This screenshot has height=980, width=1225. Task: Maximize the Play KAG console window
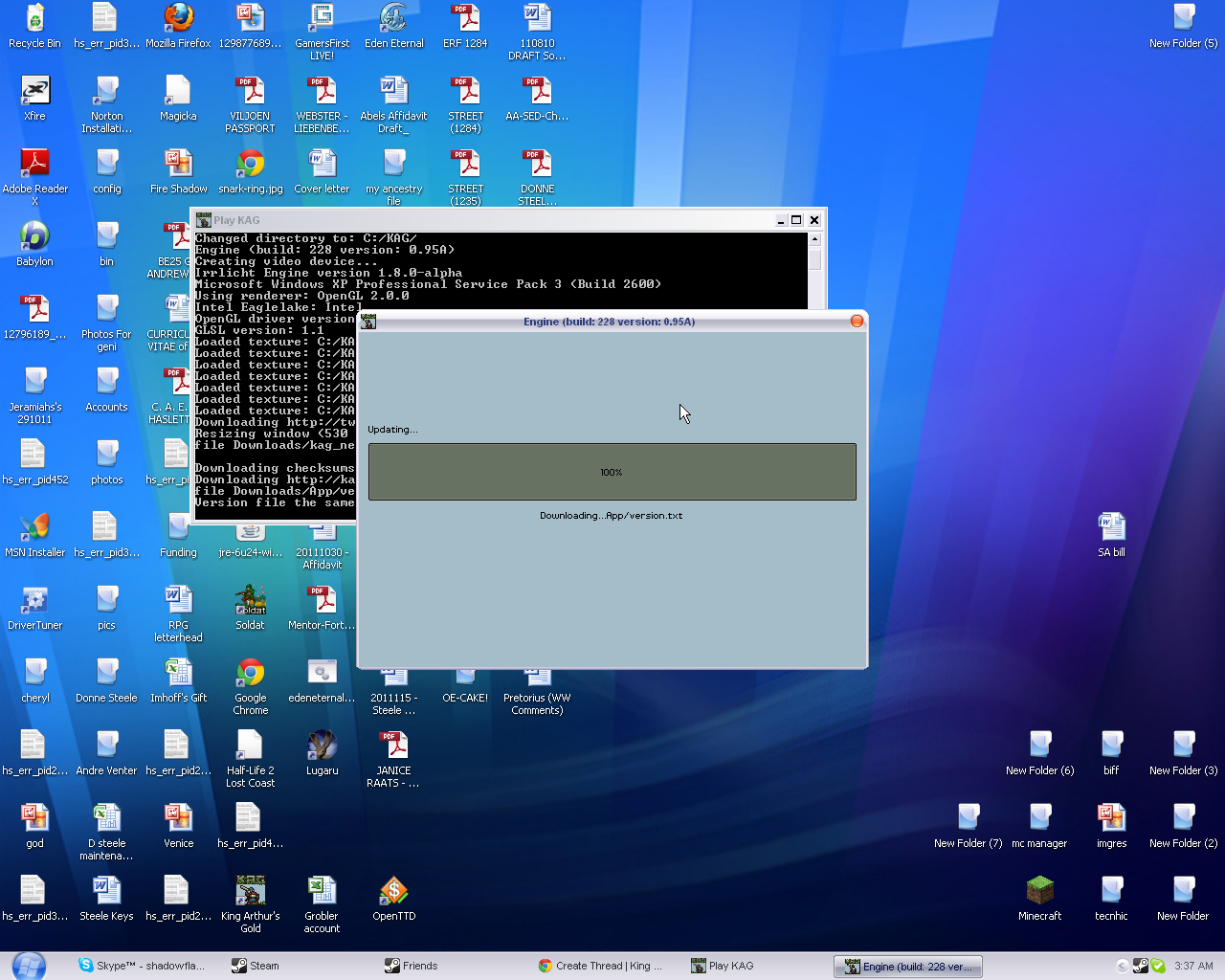point(795,220)
